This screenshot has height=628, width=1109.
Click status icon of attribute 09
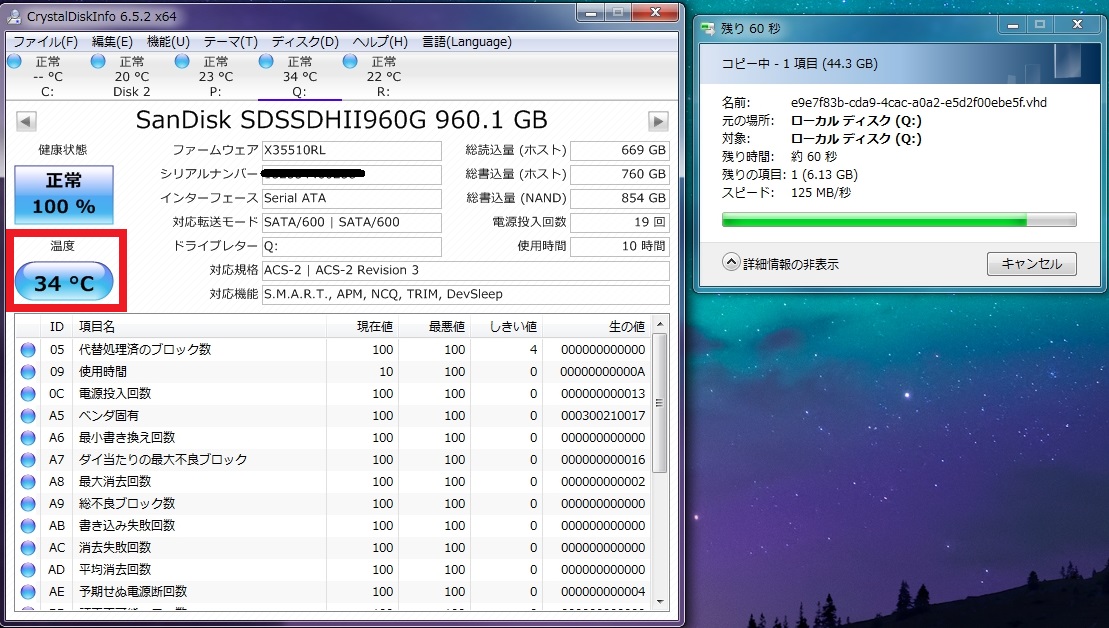pyautogui.click(x=28, y=371)
